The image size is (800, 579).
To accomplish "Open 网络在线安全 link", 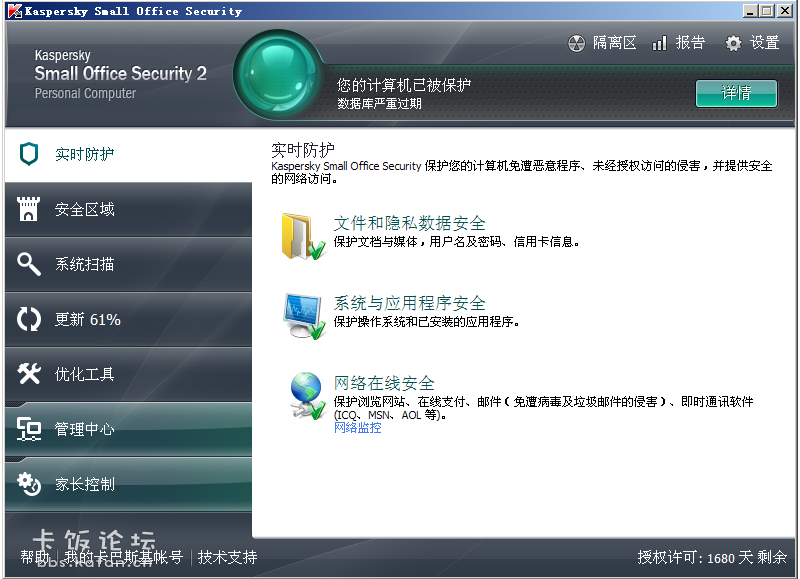I will [x=384, y=383].
